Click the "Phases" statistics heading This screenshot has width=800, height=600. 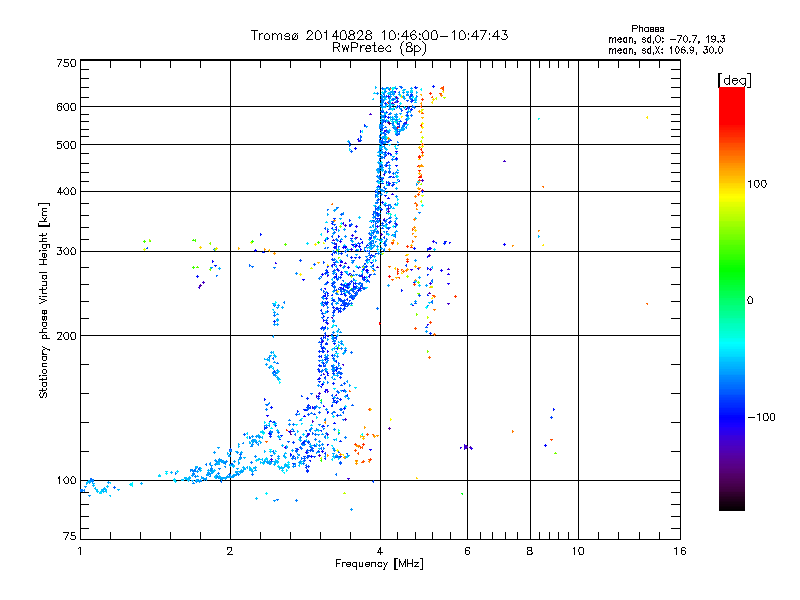pyautogui.click(x=647, y=29)
